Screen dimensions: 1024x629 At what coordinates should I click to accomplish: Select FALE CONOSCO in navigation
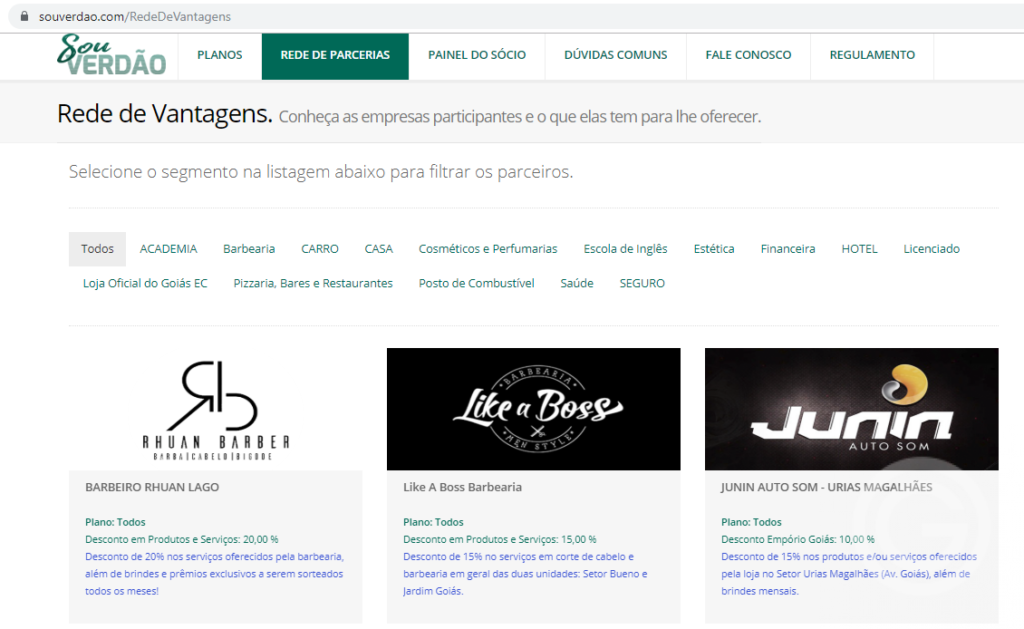[748, 56]
